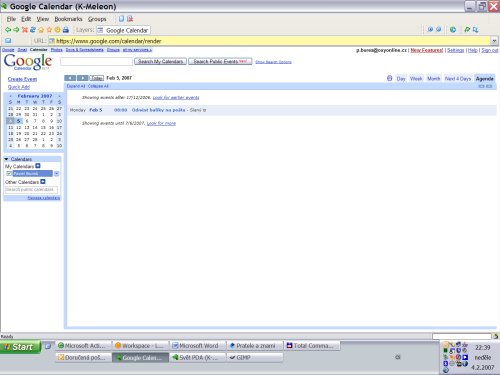Open Docs & Spreadsheets top link
The width and height of the screenshot is (500, 375).
pyautogui.click(x=85, y=50)
